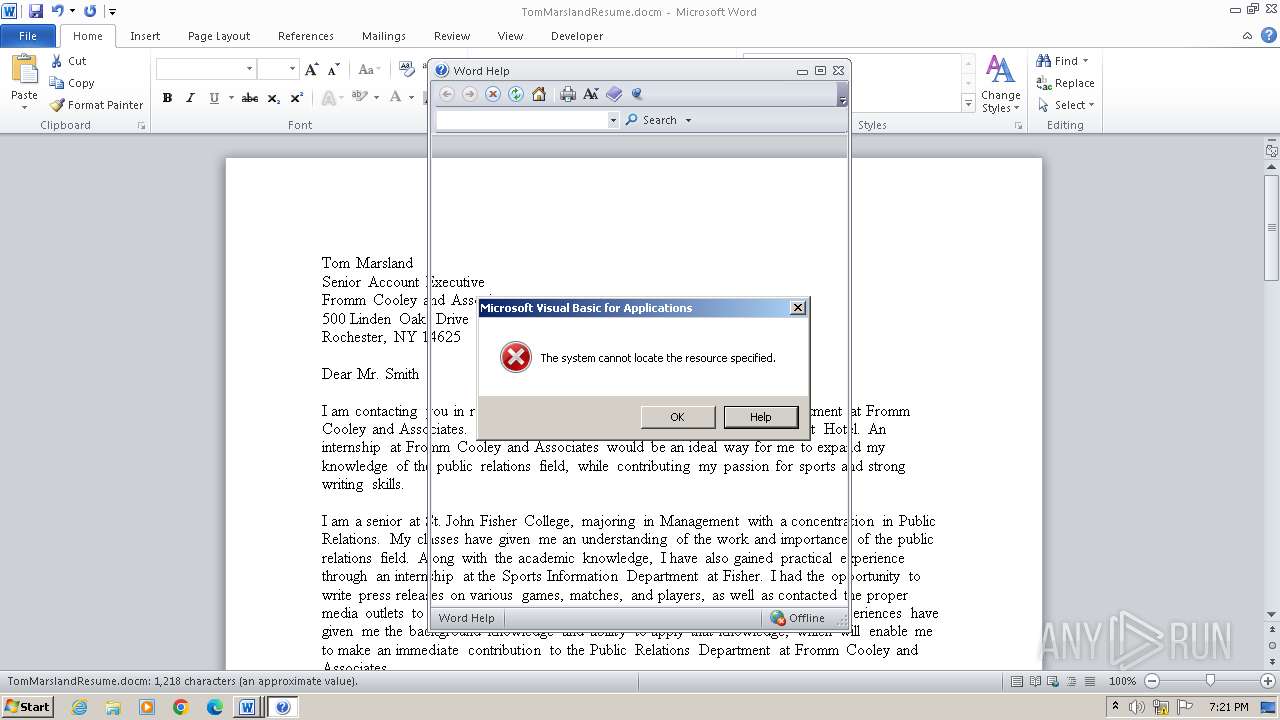This screenshot has width=1280, height=720.
Task: Toggle Underline formatting
Action: (214, 98)
